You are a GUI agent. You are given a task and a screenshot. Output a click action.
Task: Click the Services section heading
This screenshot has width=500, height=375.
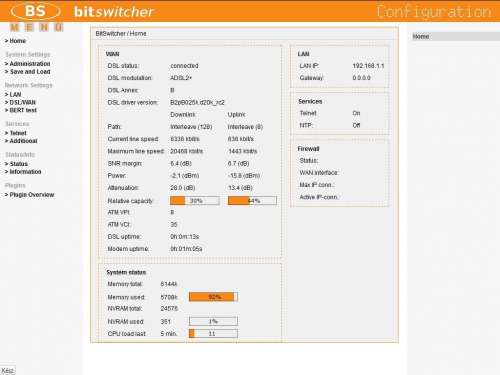[310, 101]
